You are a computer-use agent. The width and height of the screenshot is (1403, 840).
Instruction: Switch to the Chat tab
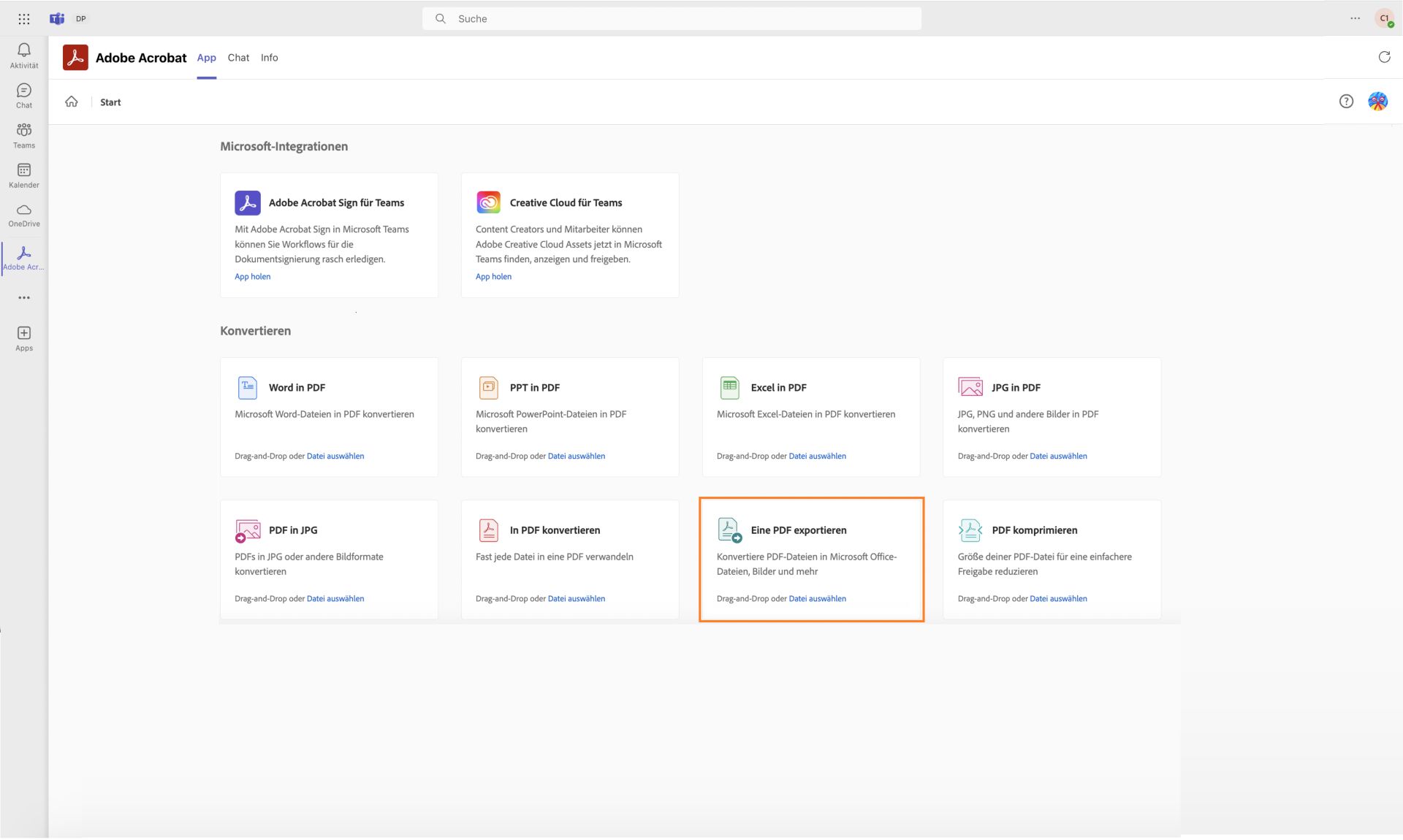point(238,58)
